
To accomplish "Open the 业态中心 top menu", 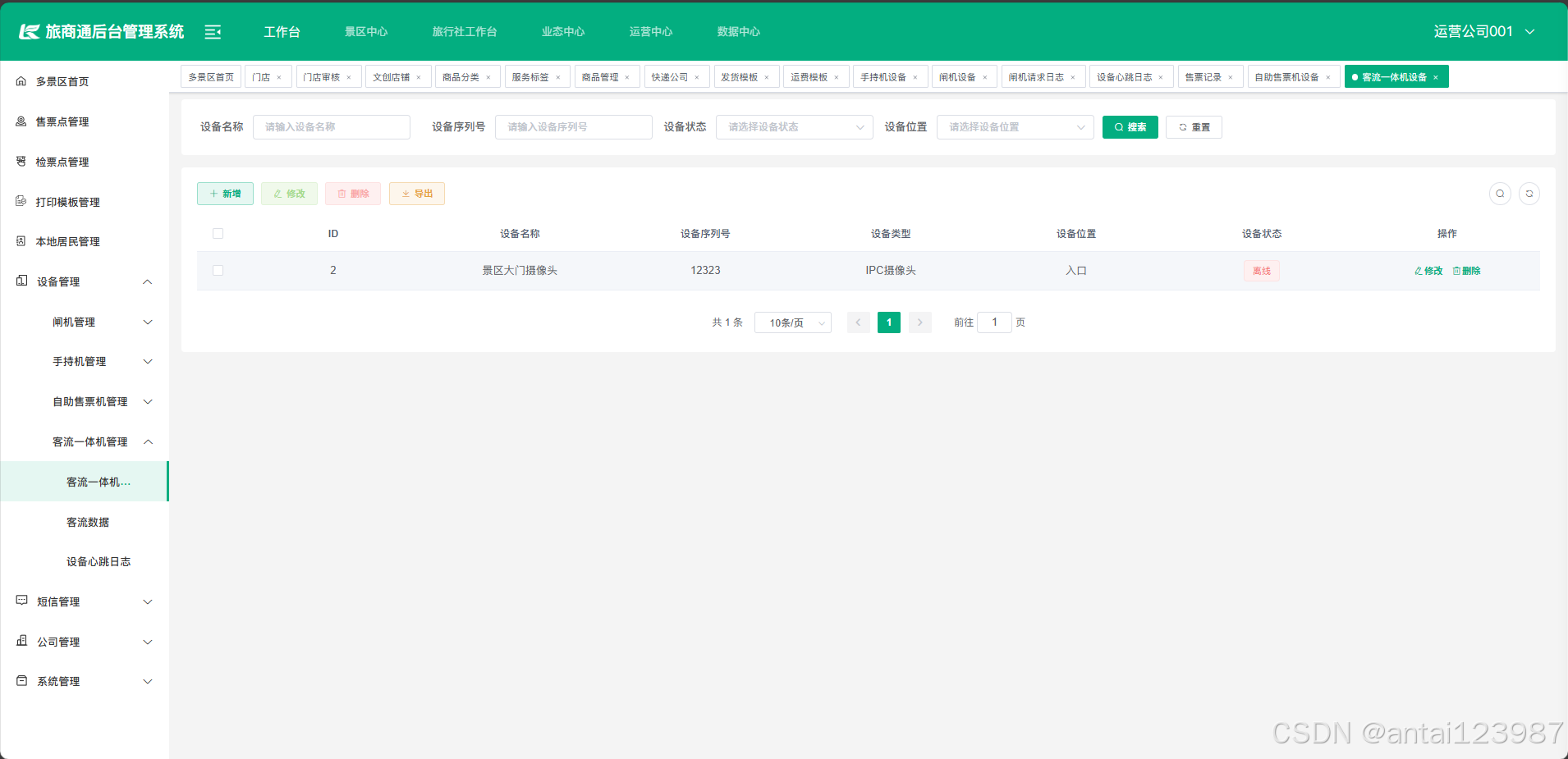I will [563, 31].
